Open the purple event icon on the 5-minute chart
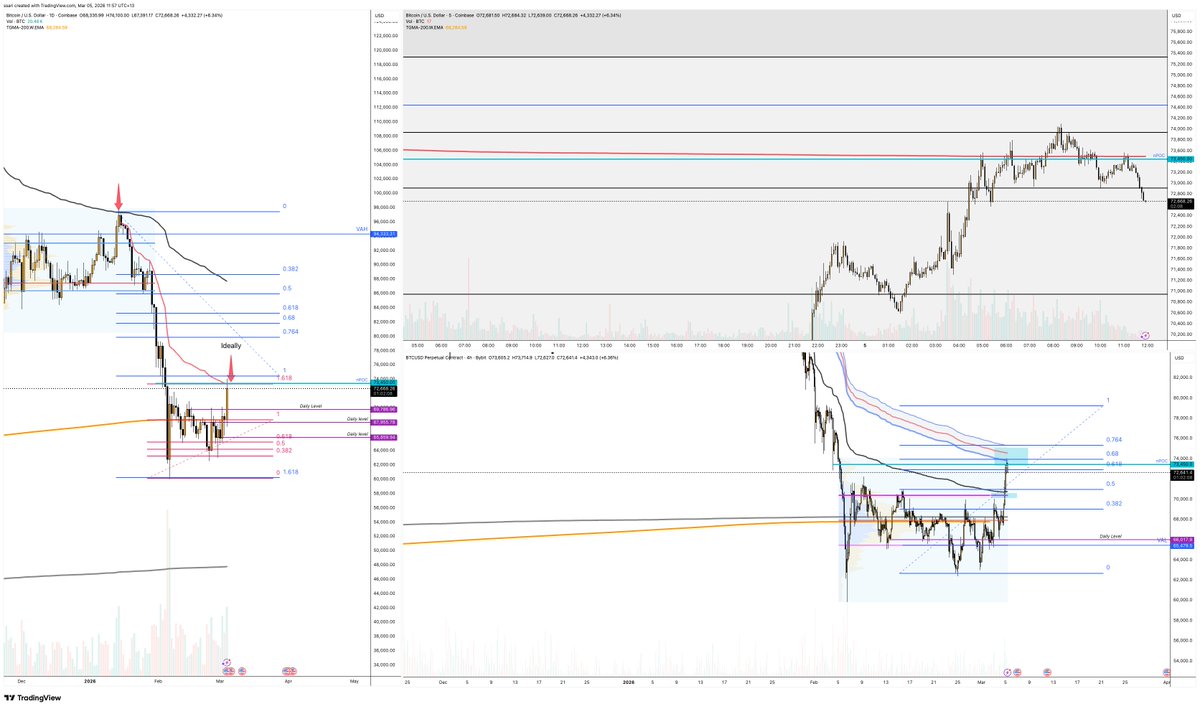Viewport: 1200px width, 709px height. point(1144,333)
